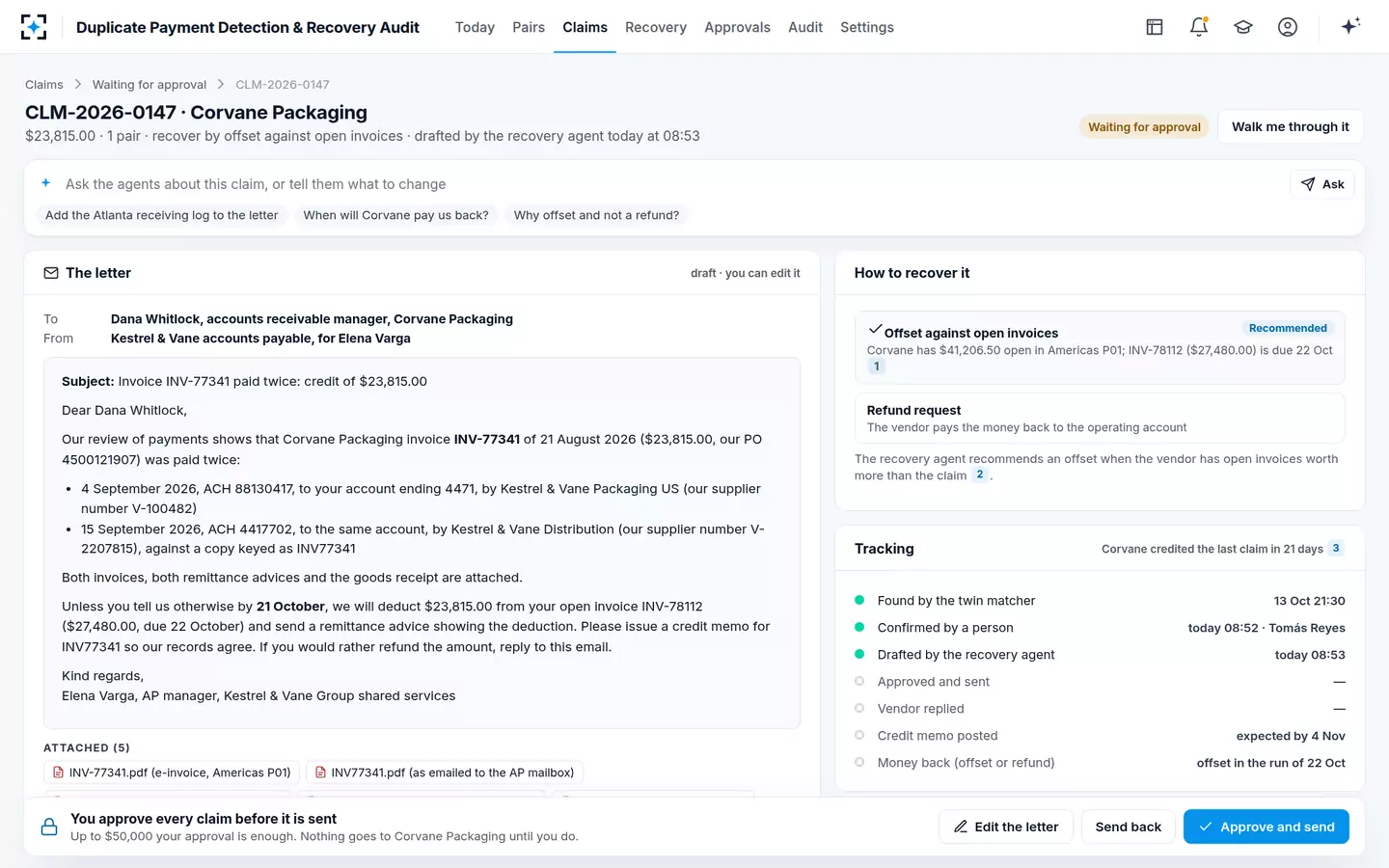Open the user profile icon

[x=1288, y=27]
